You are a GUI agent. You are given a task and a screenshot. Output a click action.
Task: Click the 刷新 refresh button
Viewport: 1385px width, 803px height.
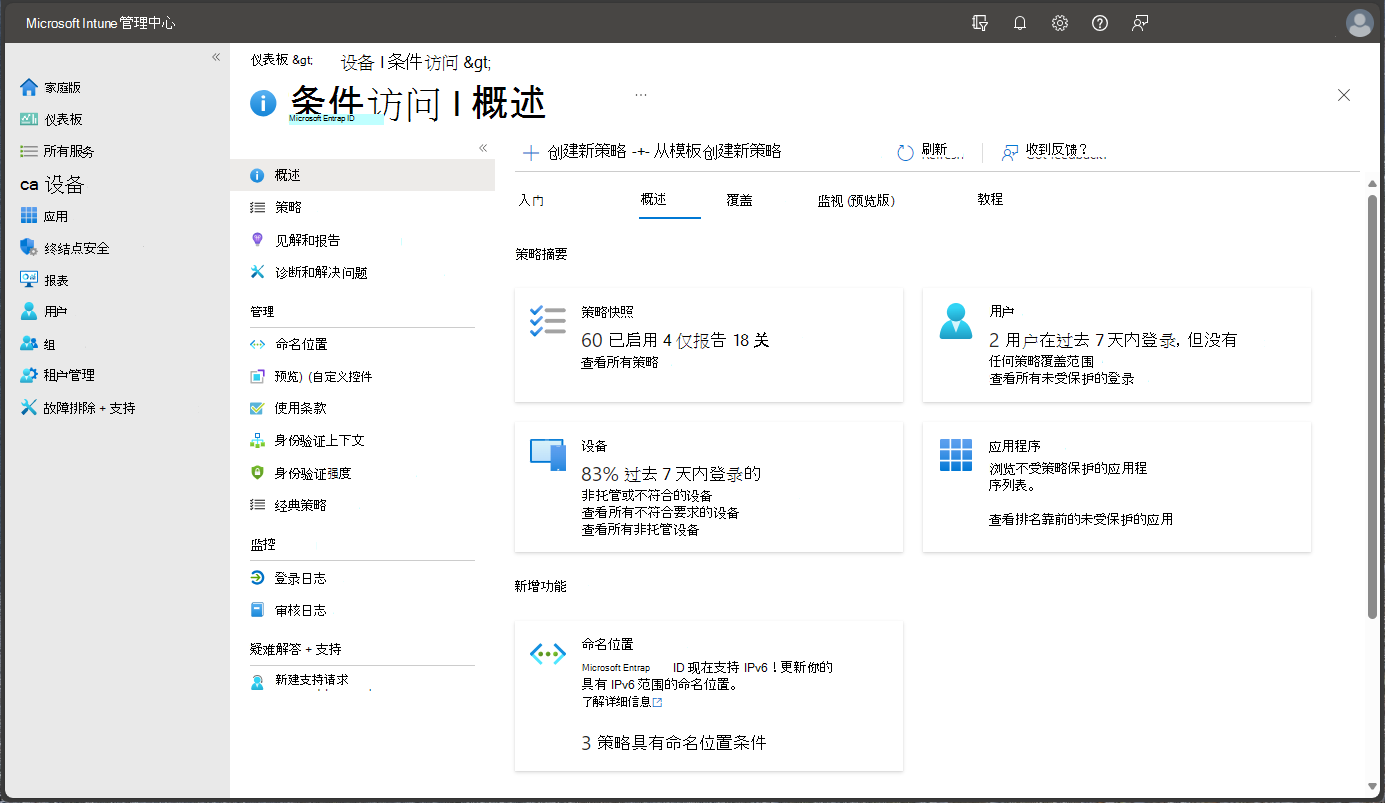[922, 151]
